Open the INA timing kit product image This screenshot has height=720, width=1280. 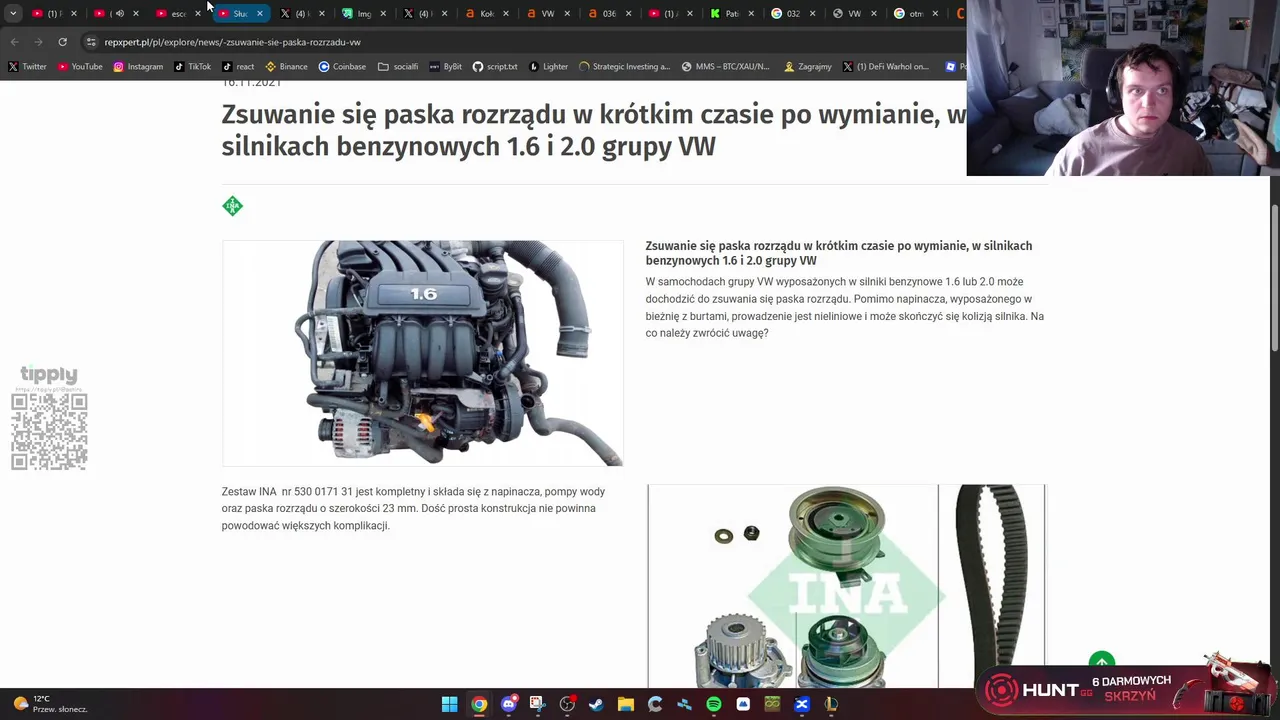(x=846, y=586)
